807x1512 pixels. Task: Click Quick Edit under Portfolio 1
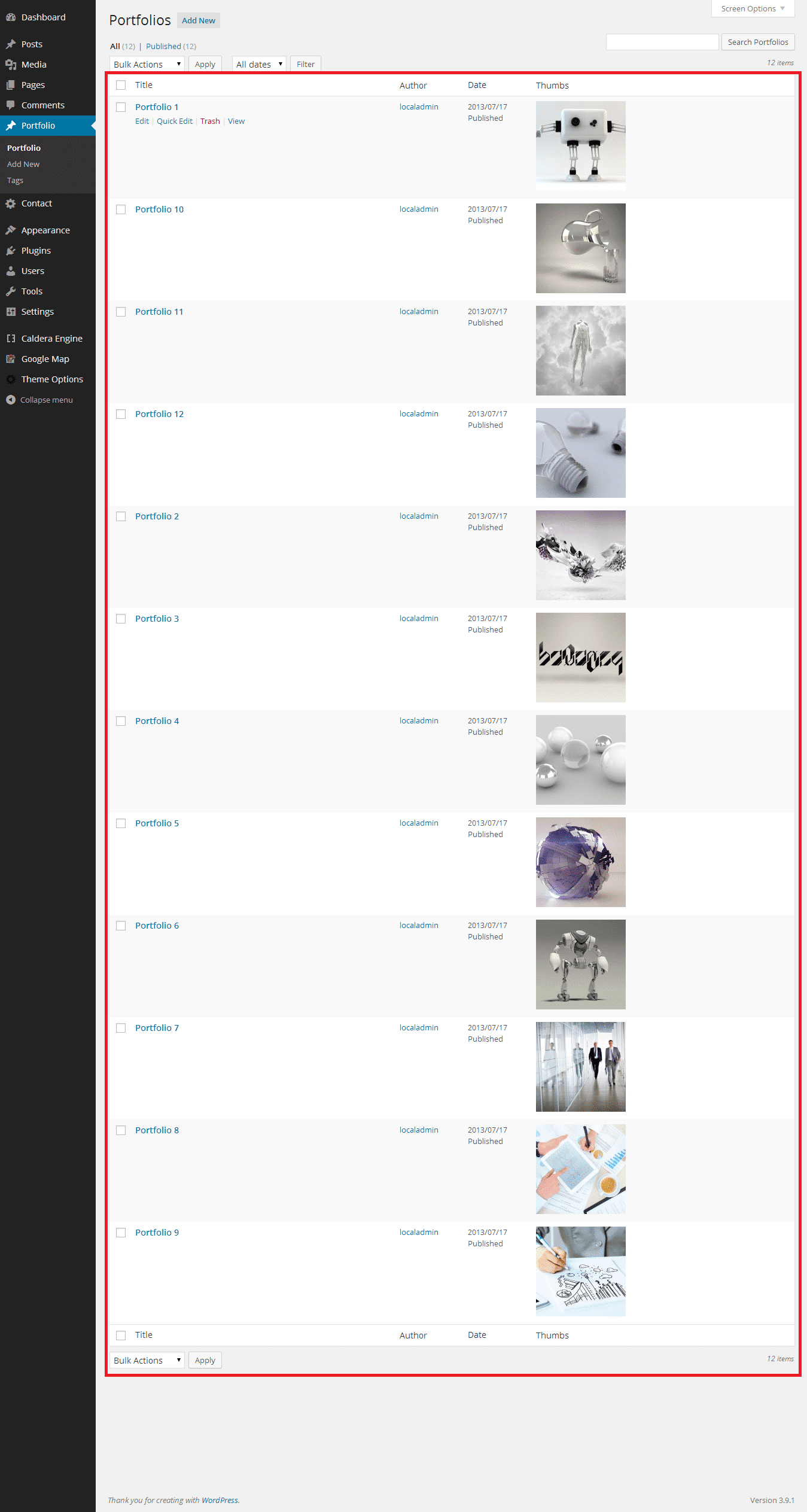click(x=175, y=121)
